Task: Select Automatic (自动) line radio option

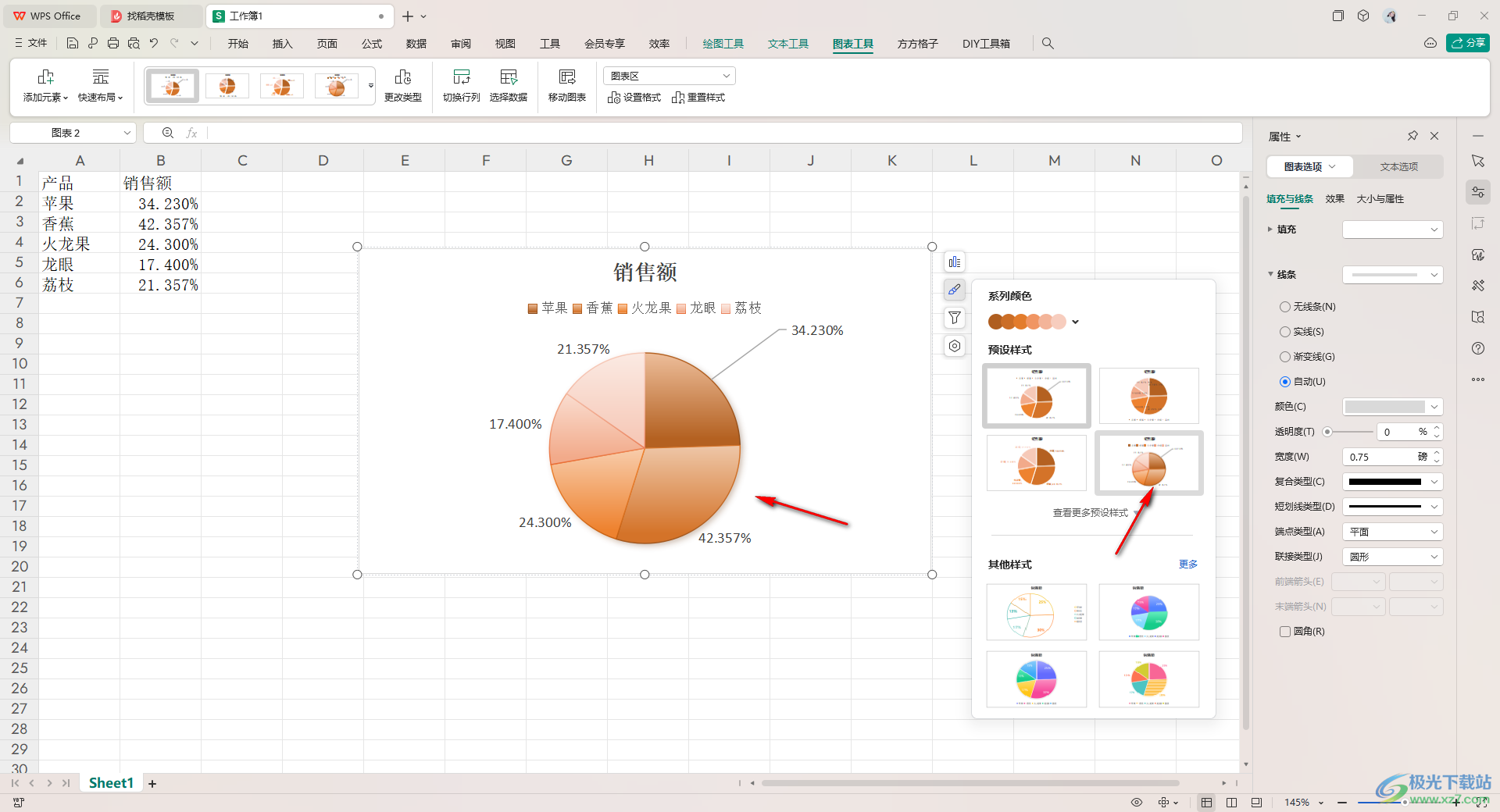Action: coord(1285,382)
